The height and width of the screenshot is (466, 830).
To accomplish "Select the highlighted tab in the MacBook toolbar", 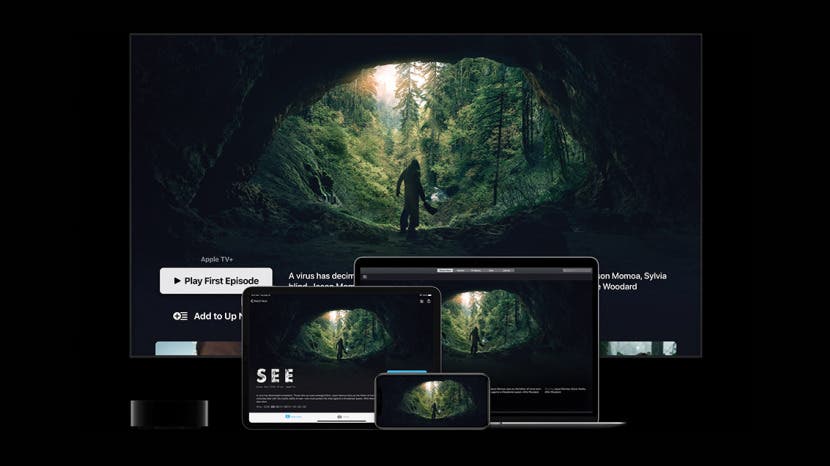I will [445, 271].
